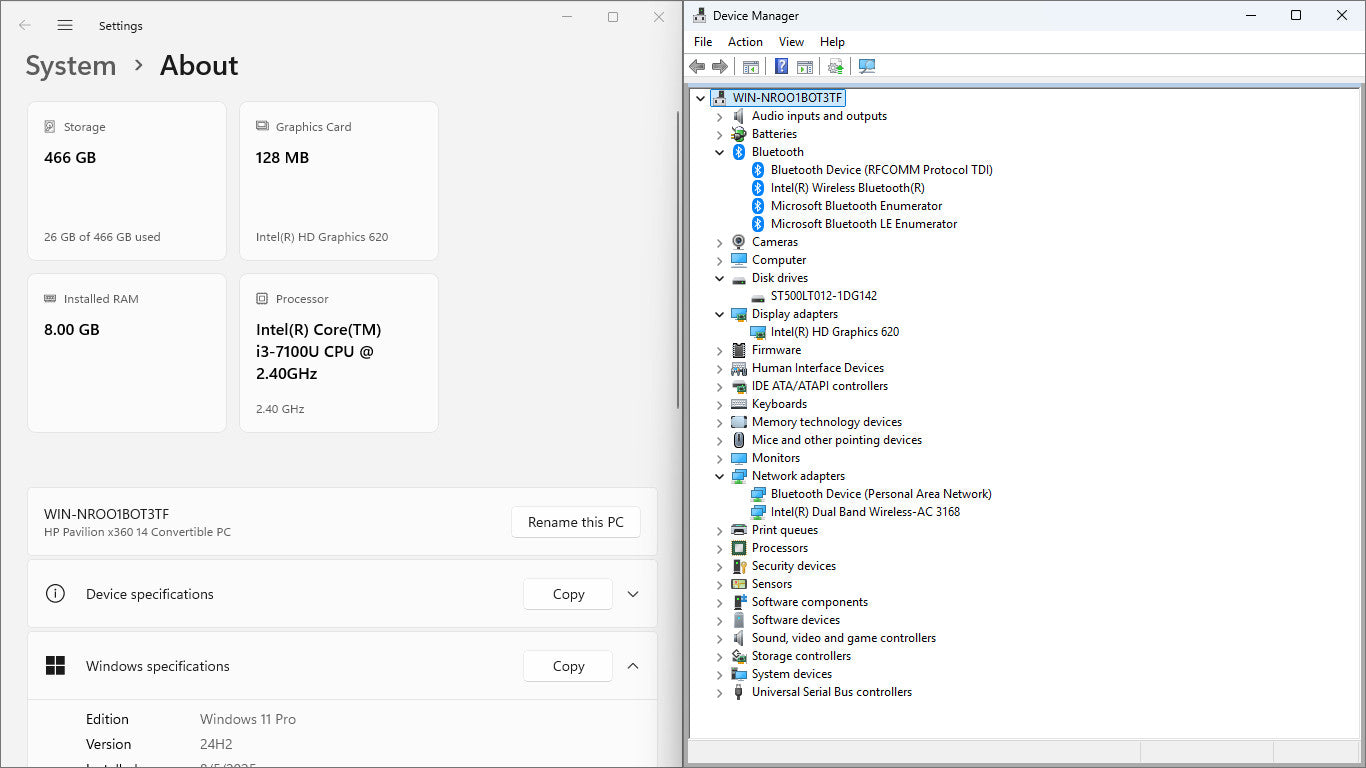Select the ST500LT012-1DG142 disk drive
This screenshot has height=768, width=1366.
pos(823,296)
